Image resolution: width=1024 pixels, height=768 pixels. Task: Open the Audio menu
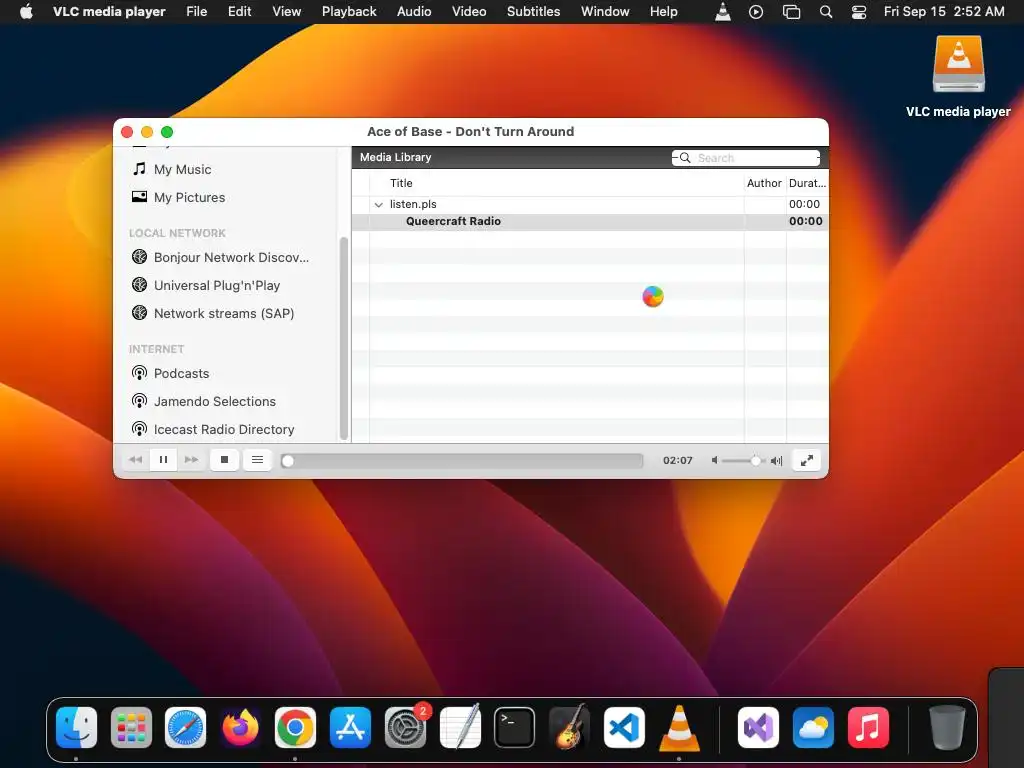pyautogui.click(x=414, y=11)
